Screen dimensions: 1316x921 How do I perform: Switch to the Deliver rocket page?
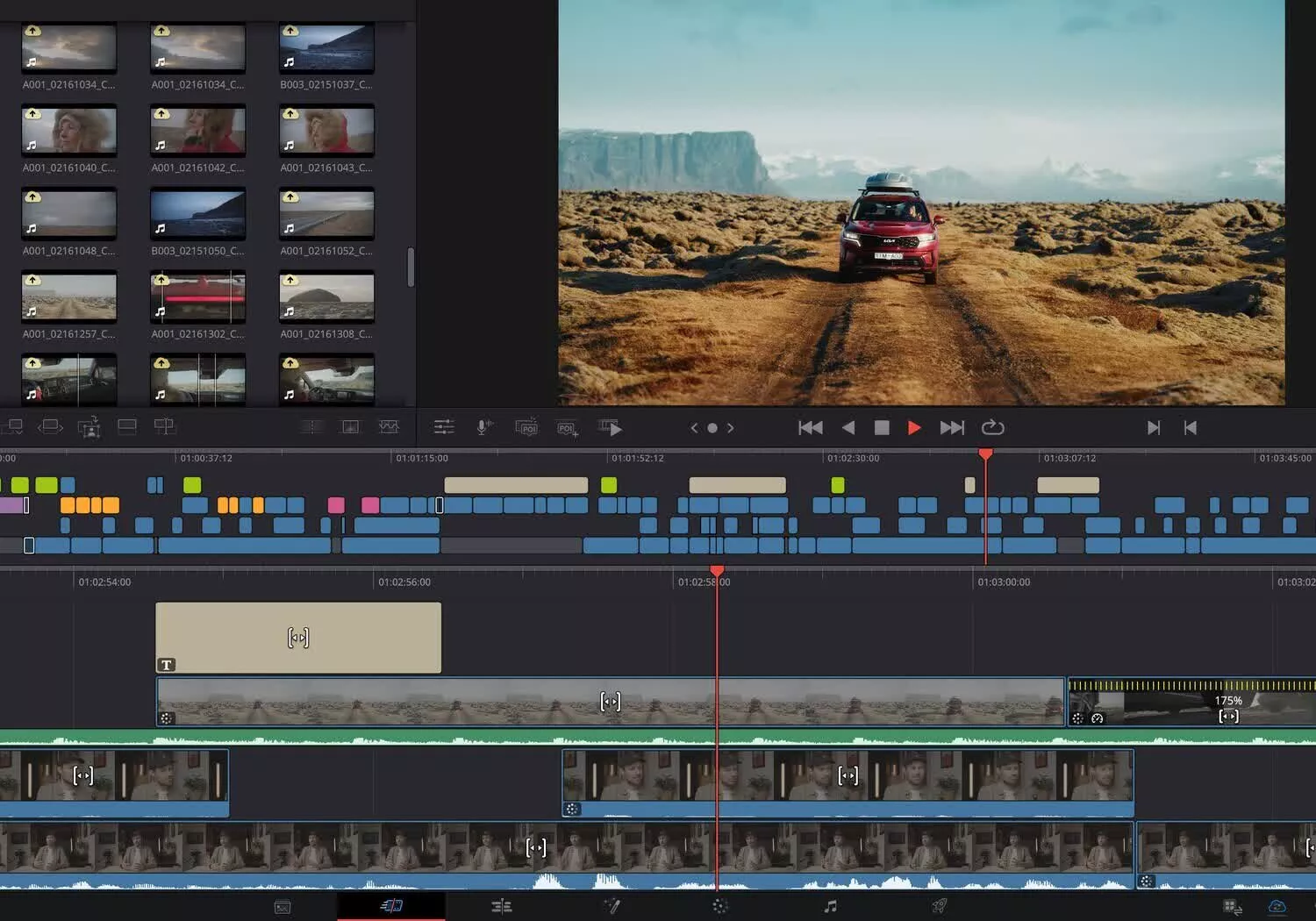(x=939, y=906)
